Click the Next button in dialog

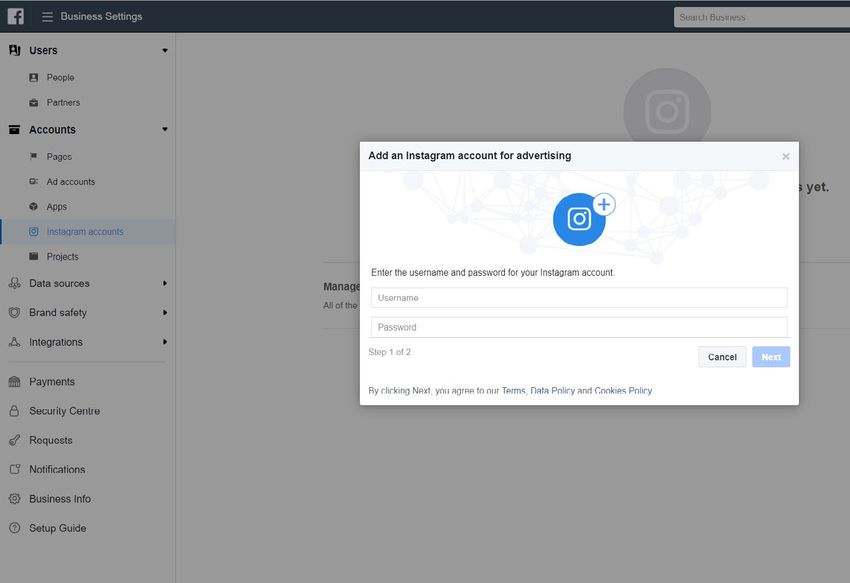771,357
